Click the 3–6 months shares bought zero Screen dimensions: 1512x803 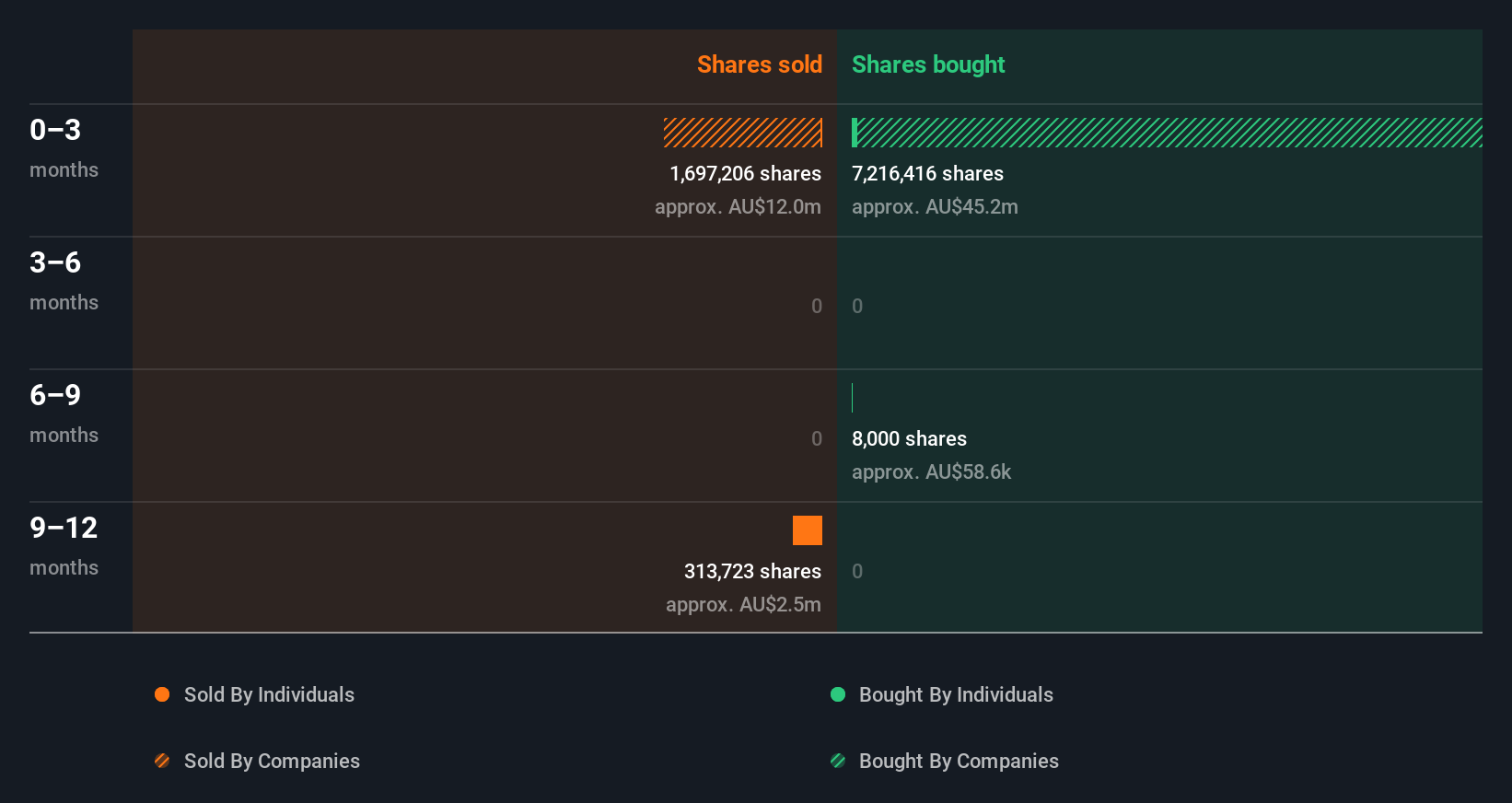tap(857, 306)
